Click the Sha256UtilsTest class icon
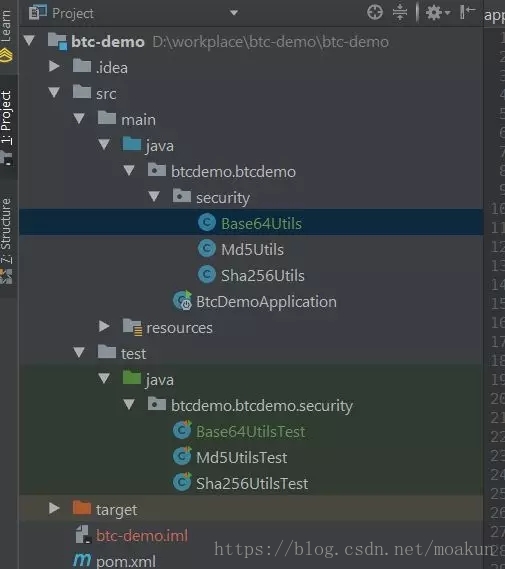Image resolution: width=505 pixels, height=569 pixels. (x=182, y=483)
